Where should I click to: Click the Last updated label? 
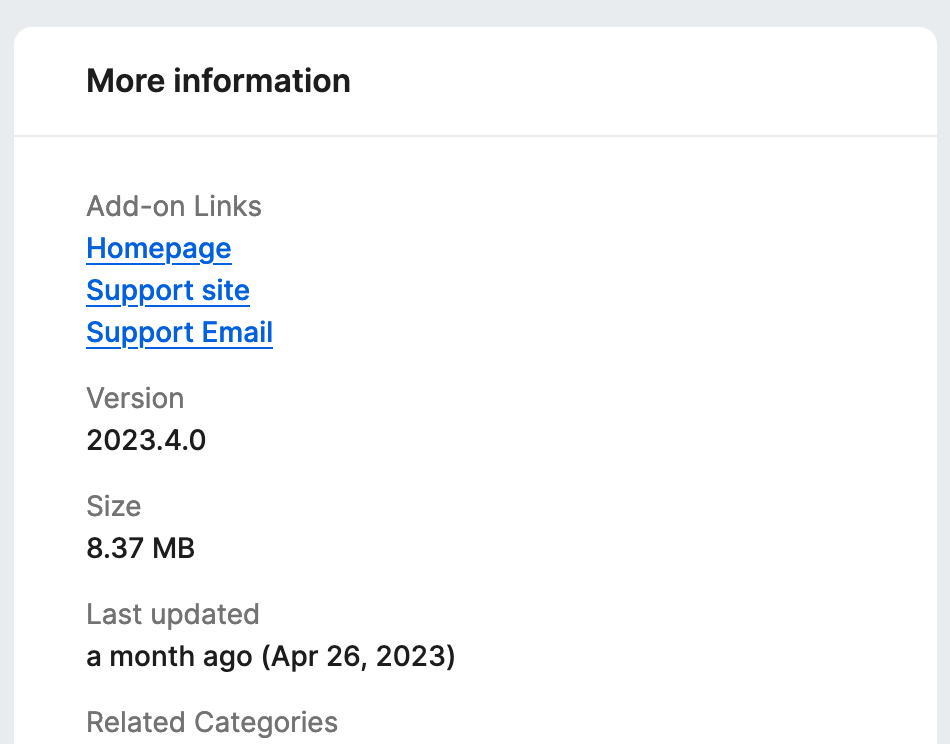click(173, 615)
